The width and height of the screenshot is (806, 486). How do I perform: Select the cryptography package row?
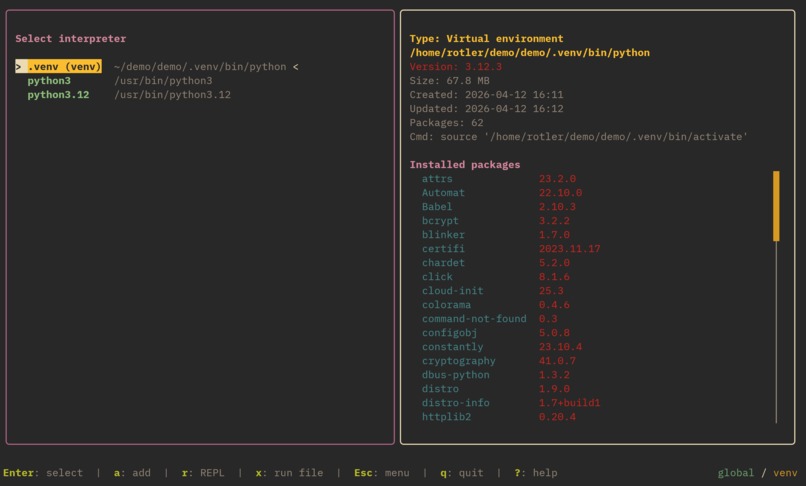[x=499, y=361]
